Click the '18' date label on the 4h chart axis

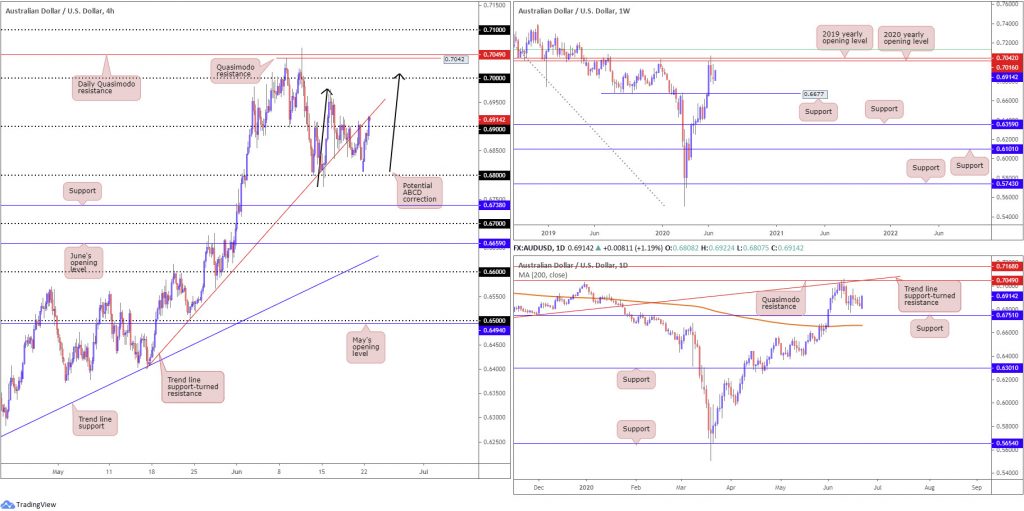pos(152,470)
